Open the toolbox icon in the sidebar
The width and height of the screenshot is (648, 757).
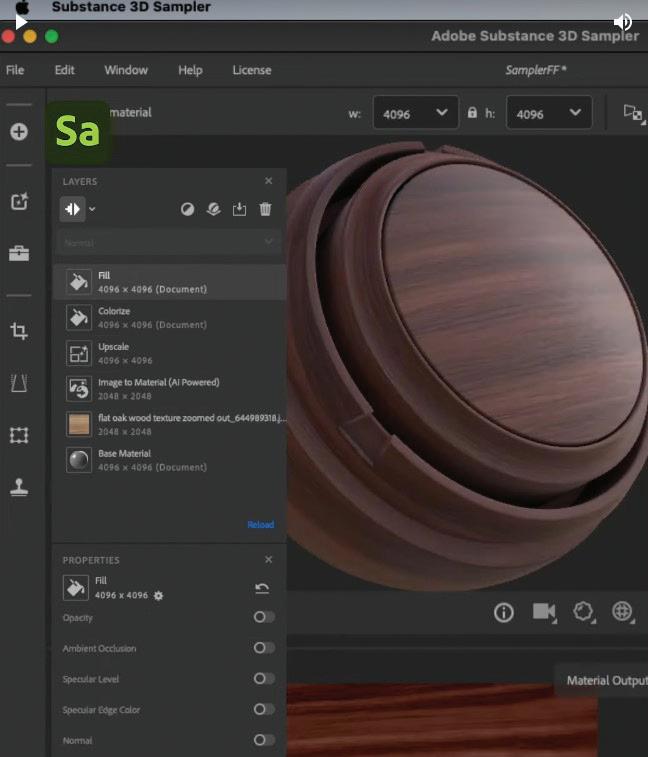pos(19,252)
